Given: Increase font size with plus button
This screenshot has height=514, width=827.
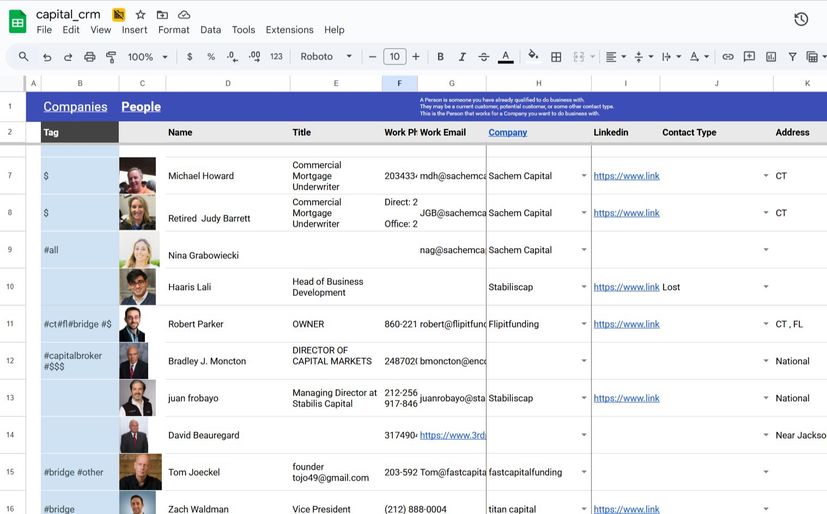Looking at the screenshot, I should tap(416, 56).
